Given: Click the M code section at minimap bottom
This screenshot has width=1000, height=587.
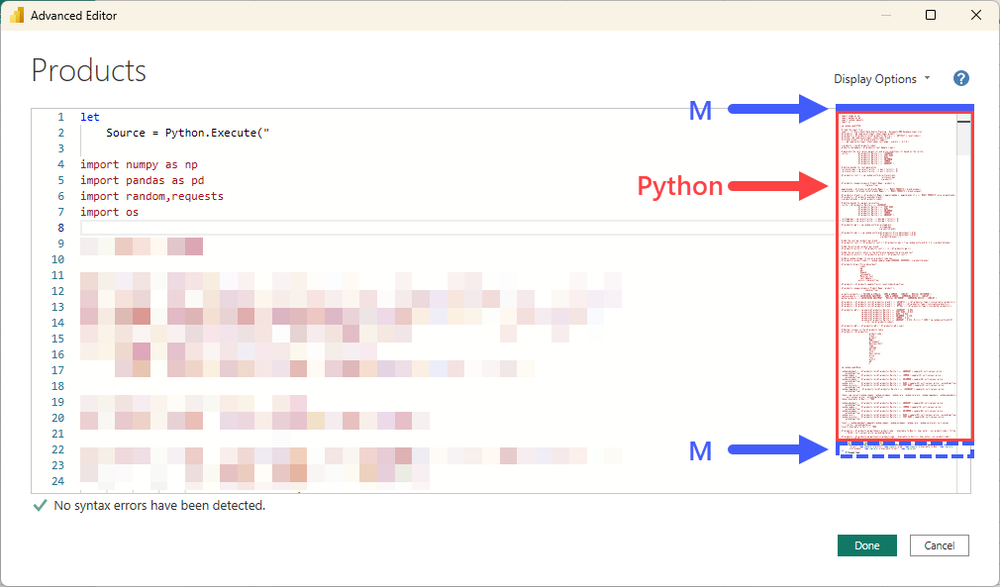Looking at the screenshot, I should tap(903, 452).
